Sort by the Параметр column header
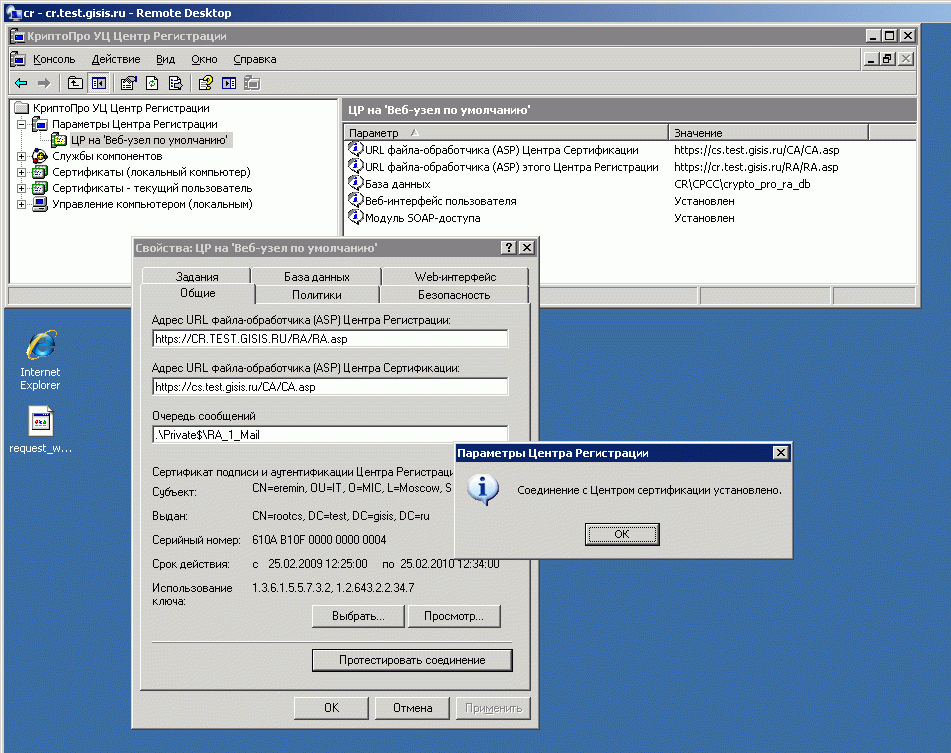 (506, 133)
